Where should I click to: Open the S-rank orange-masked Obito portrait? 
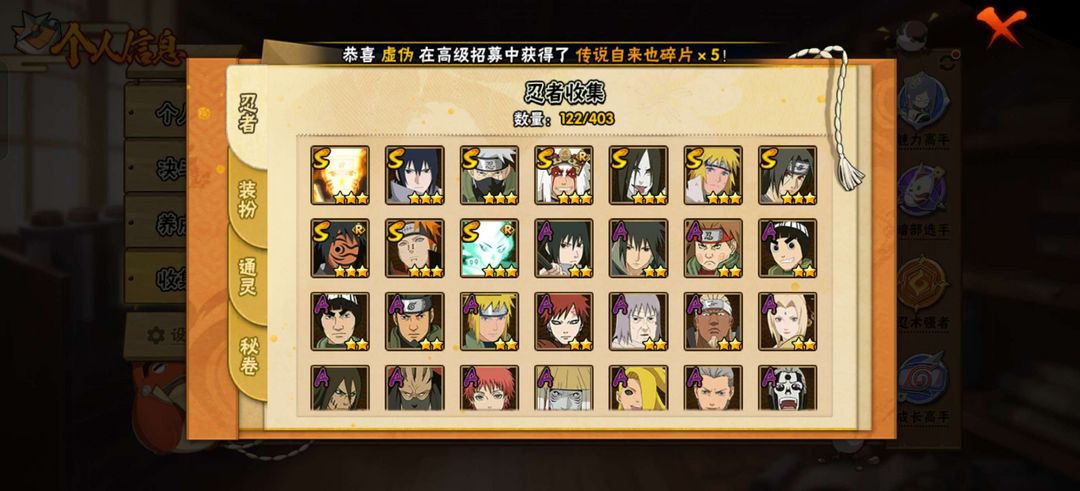click(x=340, y=248)
